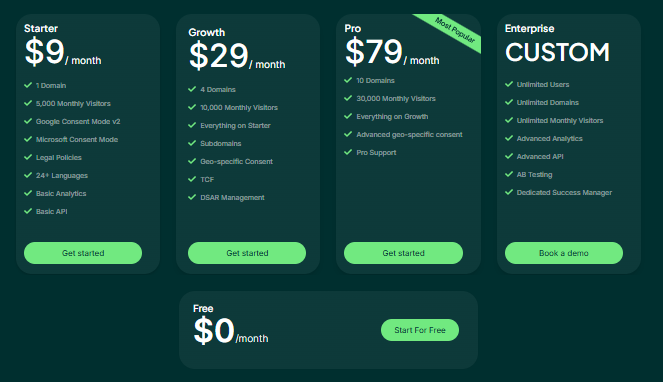Click the Most Popular ribbon badge

pyautogui.click(x=454, y=31)
